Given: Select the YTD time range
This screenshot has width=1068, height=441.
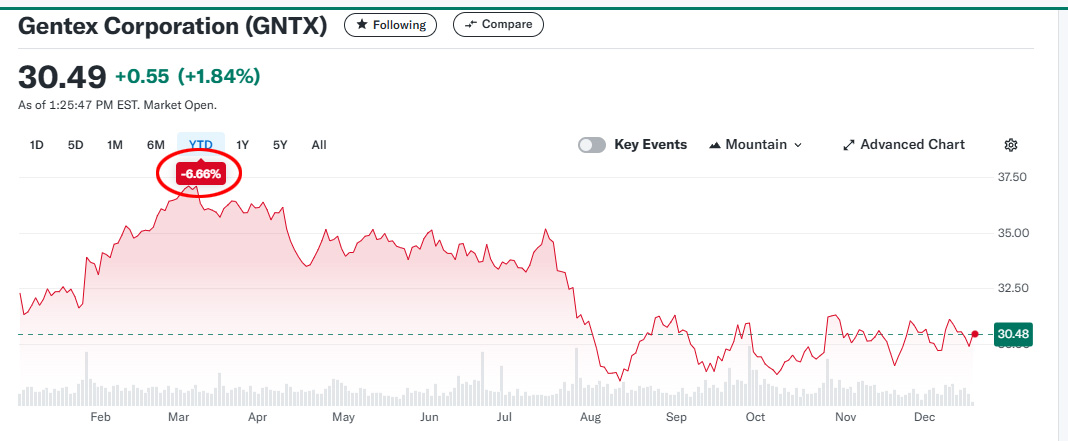Looking at the screenshot, I should click(x=201, y=145).
